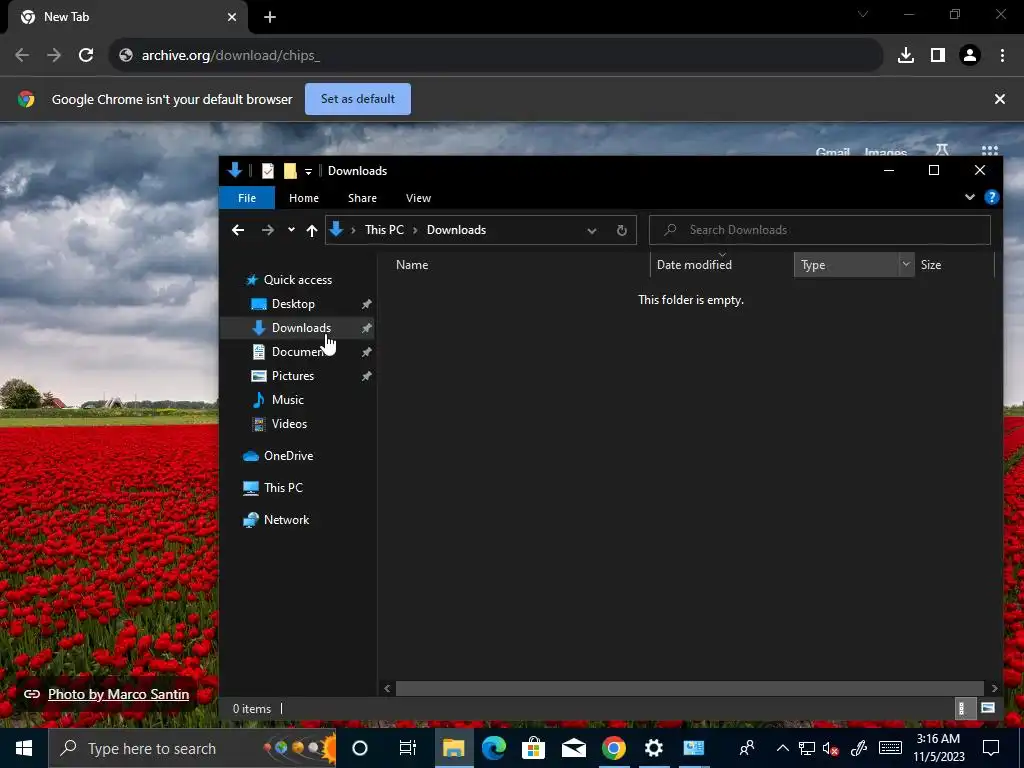The height and width of the screenshot is (768, 1024).
Task: Click the archive.org address bar
Action: 496,55
